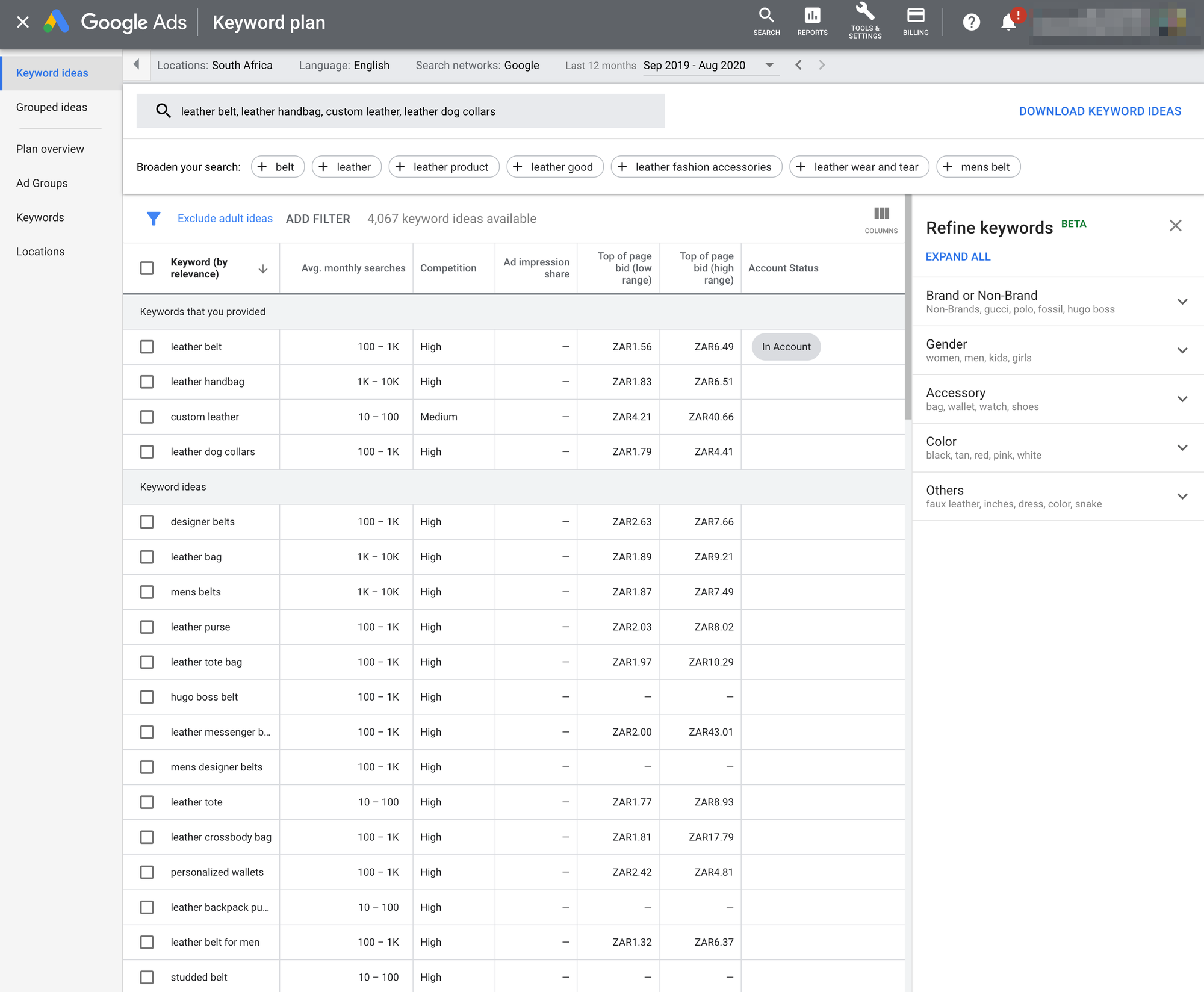This screenshot has width=1204, height=992.
Task: Open the Grouped ideas tab in the sidebar
Action: [x=51, y=107]
